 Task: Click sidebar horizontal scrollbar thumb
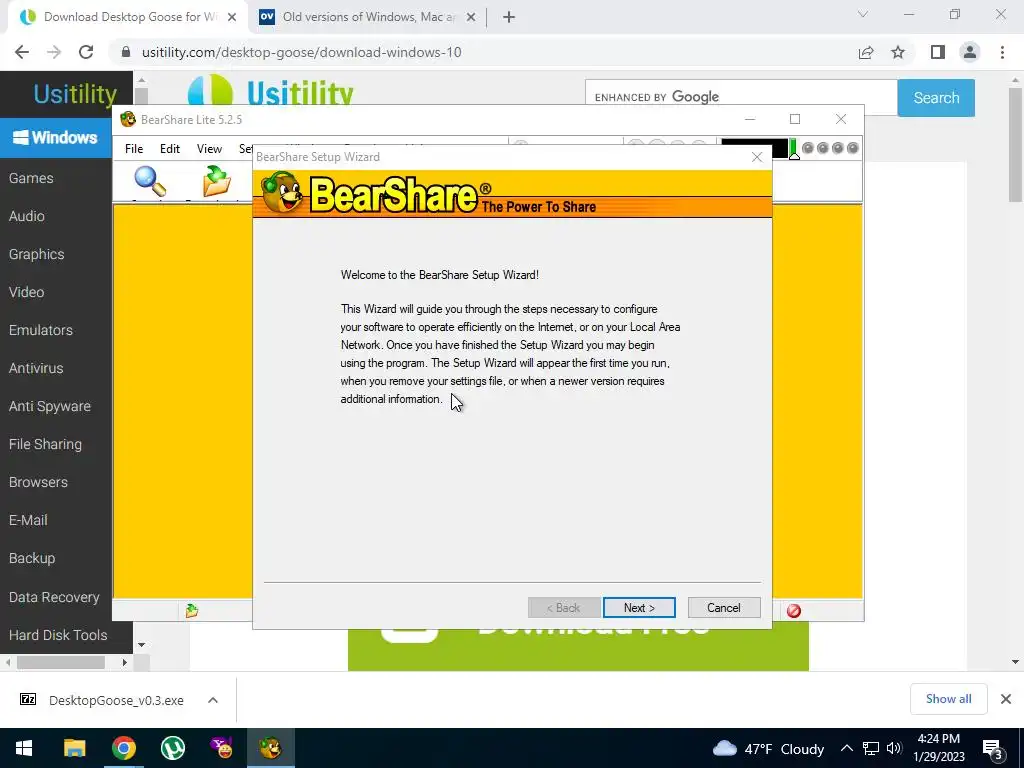point(60,662)
